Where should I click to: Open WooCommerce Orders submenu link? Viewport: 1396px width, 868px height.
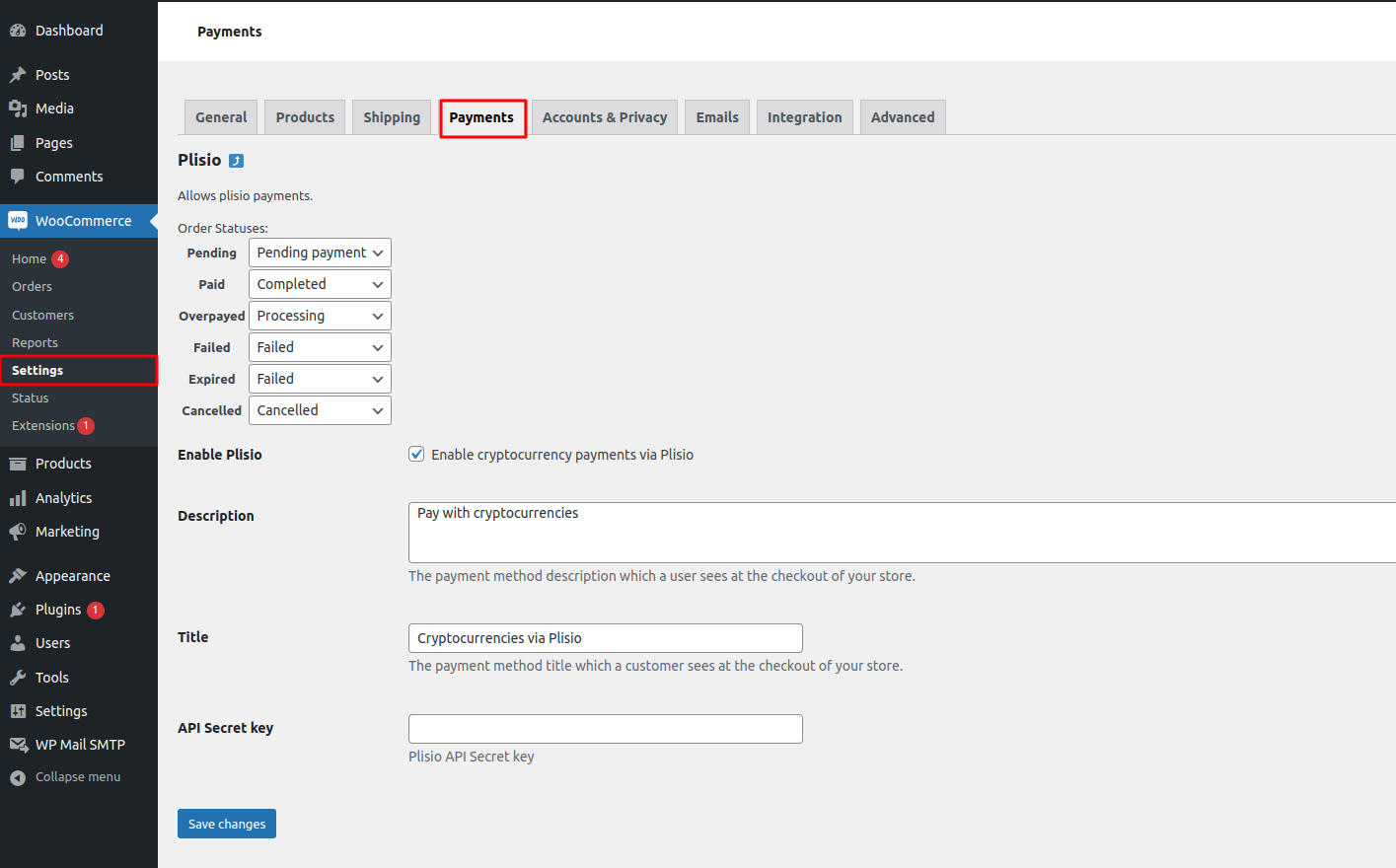[x=32, y=287]
